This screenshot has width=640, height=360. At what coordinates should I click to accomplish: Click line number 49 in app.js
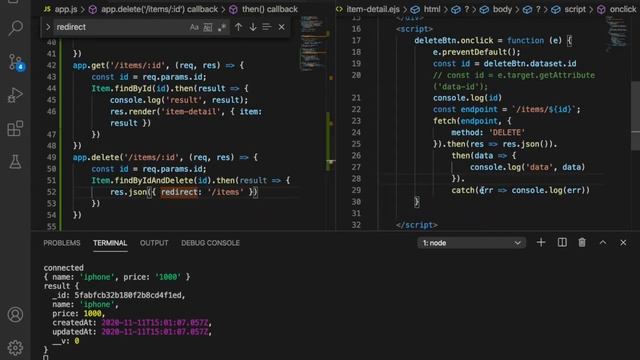[x=51, y=157]
